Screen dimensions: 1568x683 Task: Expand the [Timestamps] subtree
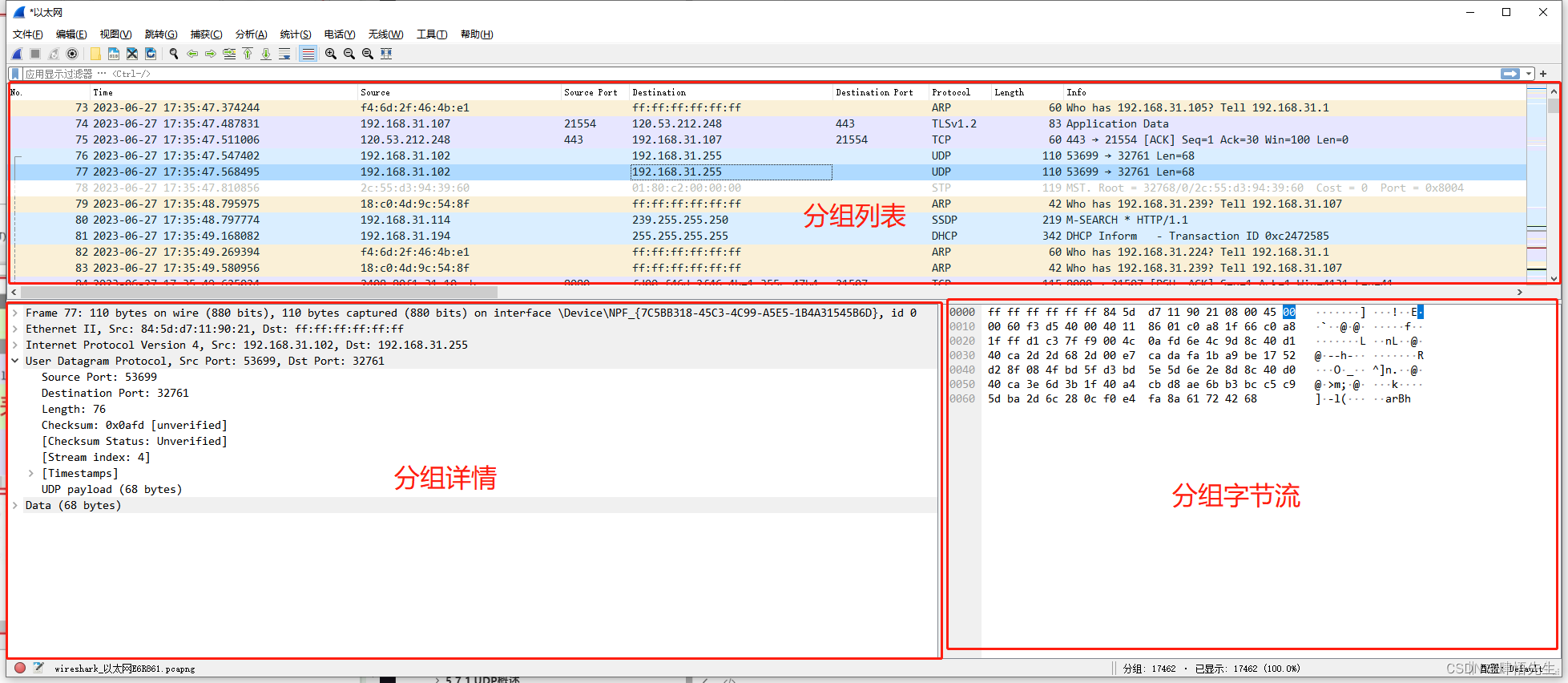point(31,473)
